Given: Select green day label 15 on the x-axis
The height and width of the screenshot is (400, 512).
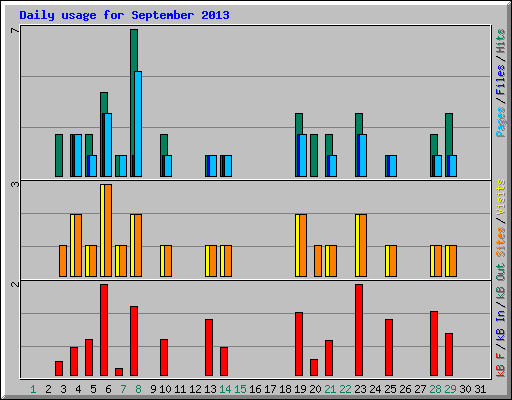Looking at the screenshot, I should click(x=240, y=389).
